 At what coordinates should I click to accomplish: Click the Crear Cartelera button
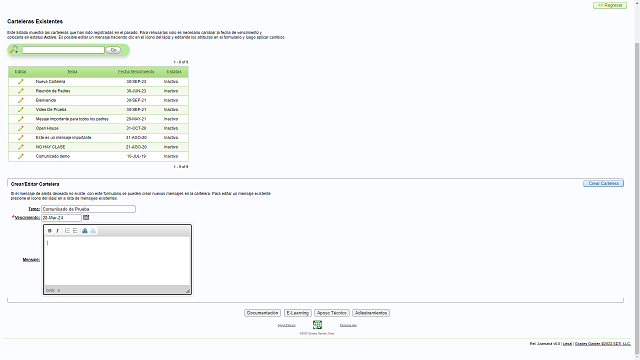[x=603, y=183]
